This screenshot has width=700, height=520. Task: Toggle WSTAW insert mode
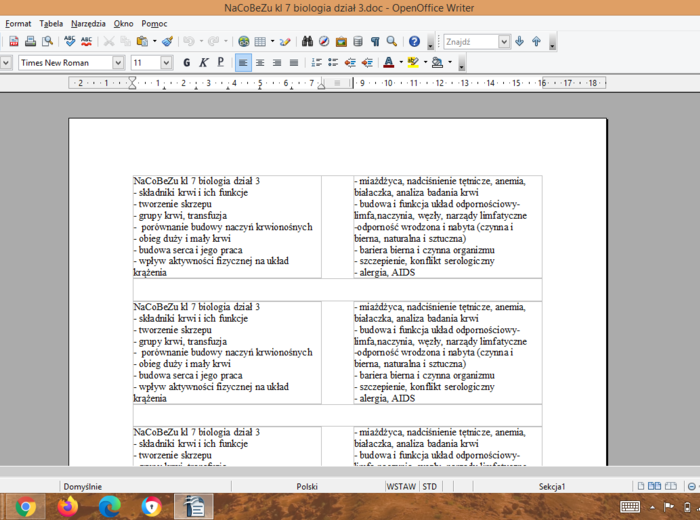(x=401, y=487)
